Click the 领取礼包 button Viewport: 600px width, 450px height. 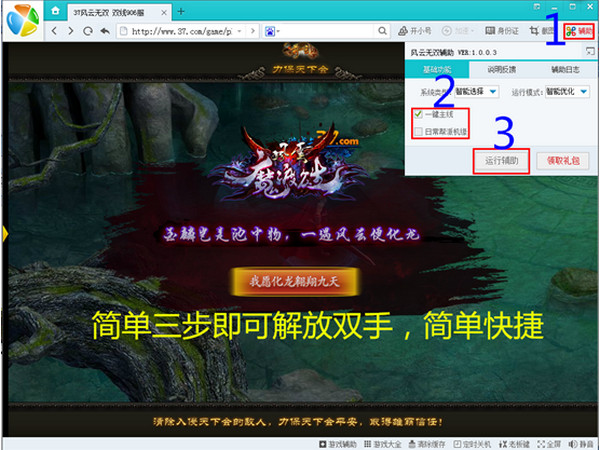pos(563,161)
